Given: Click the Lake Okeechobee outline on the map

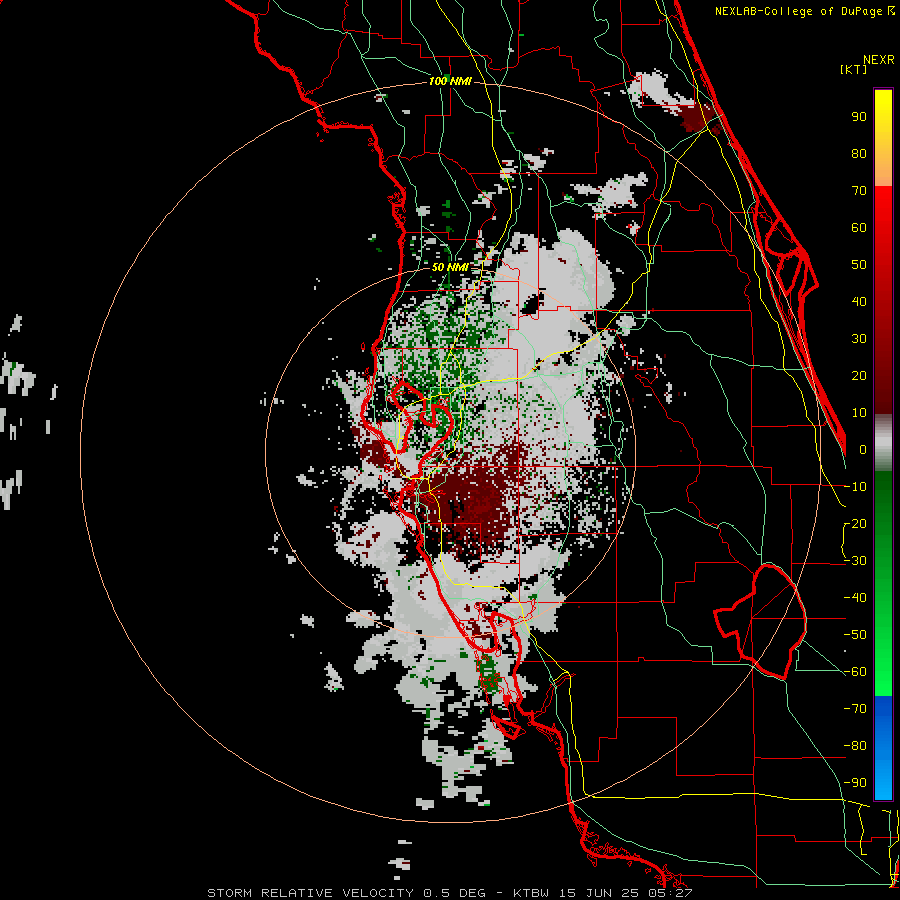Looking at the screenshot, I should tap(763, 621).
